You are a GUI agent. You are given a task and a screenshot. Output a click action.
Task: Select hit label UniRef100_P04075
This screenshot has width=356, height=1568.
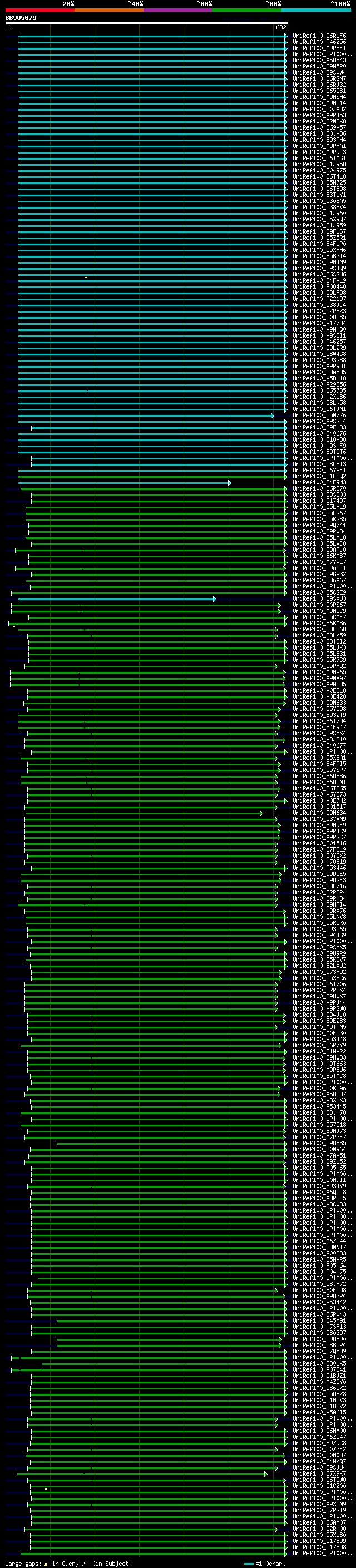click(319, 1272)
